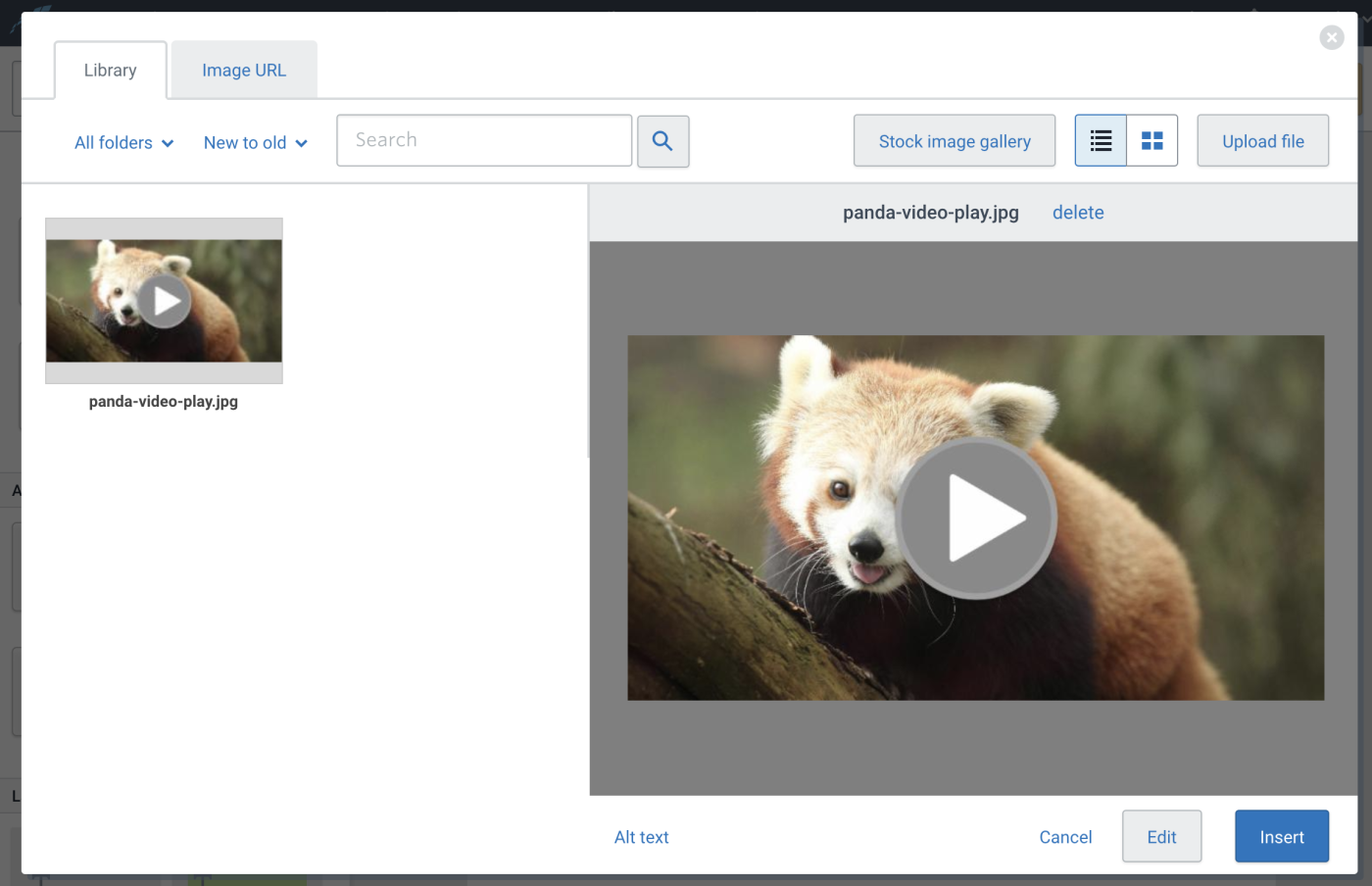Switch to the Library tab
The width and height of the screenshot is (1372, 886).
coord(111,71)
